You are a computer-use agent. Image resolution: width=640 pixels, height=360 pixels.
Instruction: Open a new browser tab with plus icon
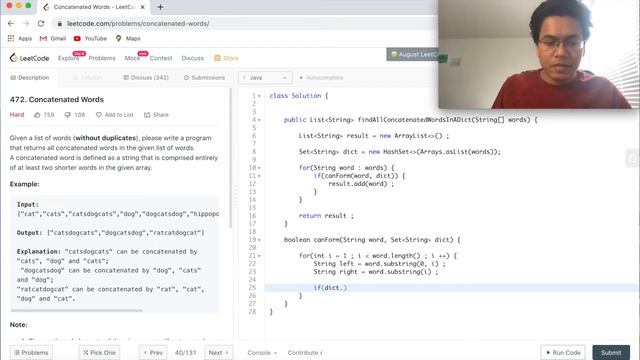pos(160,7)
